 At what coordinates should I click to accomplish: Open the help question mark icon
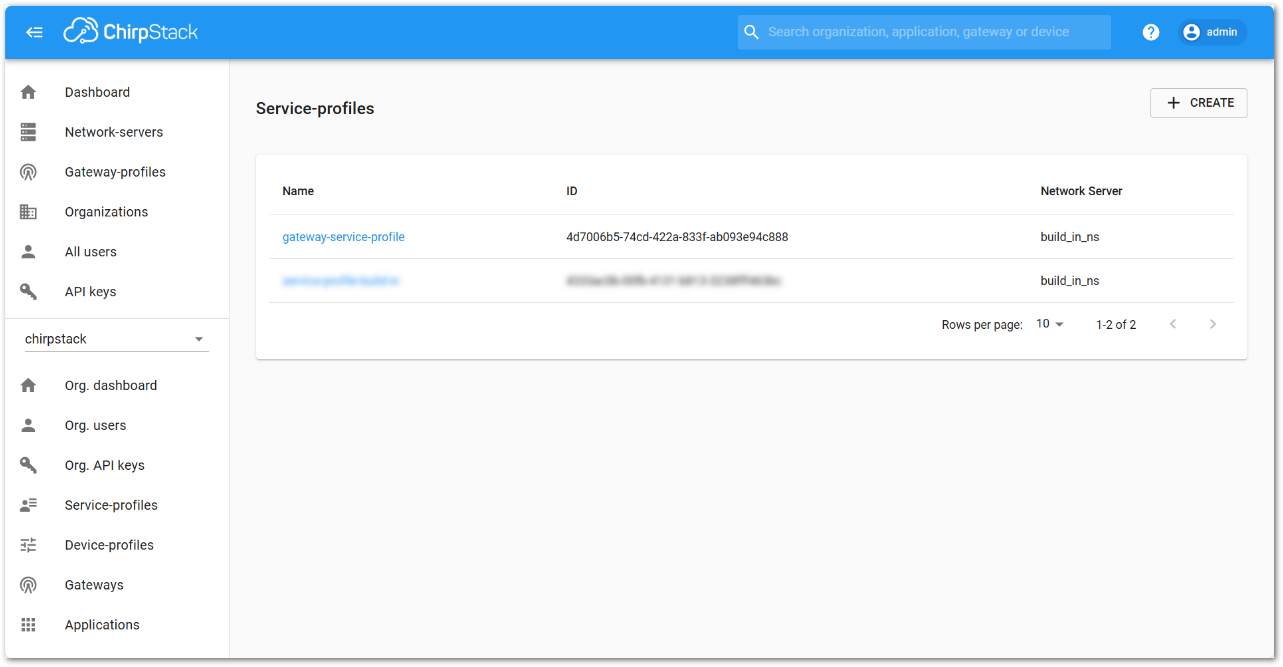tap(1151, 32)
